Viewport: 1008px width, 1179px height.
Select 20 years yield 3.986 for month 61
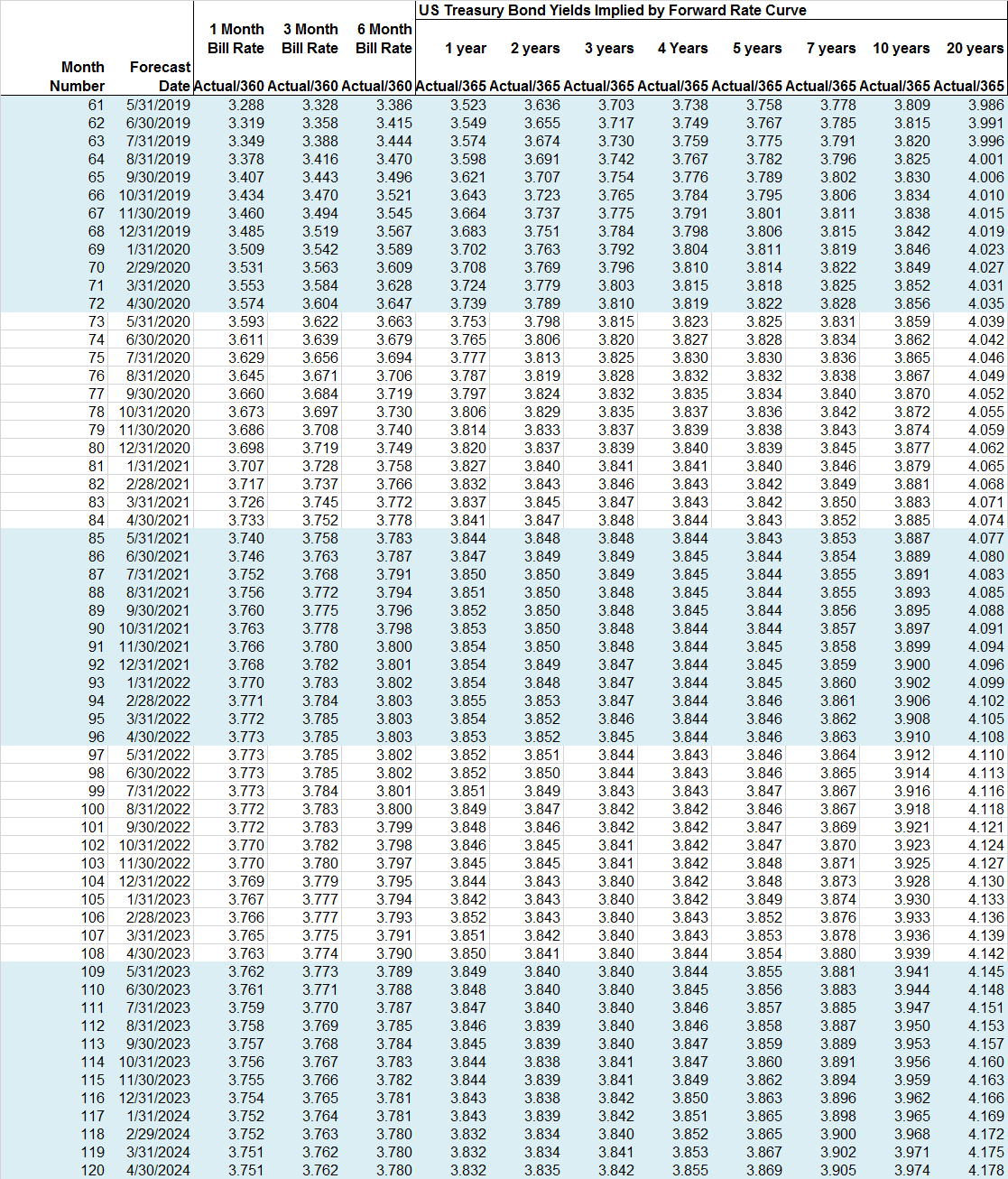coord(985,105)
